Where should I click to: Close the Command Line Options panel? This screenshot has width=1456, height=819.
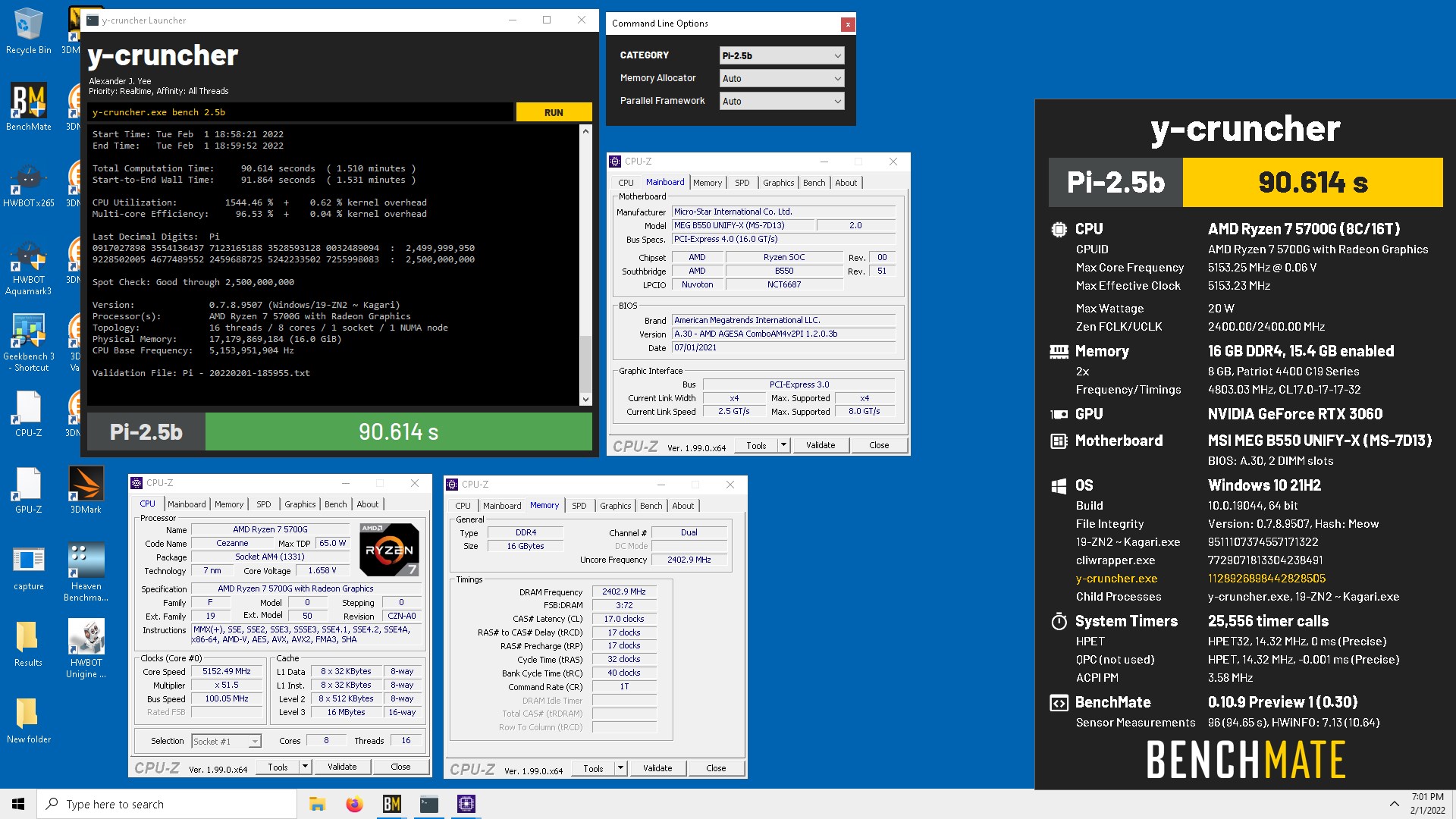(x=848, y=24)
